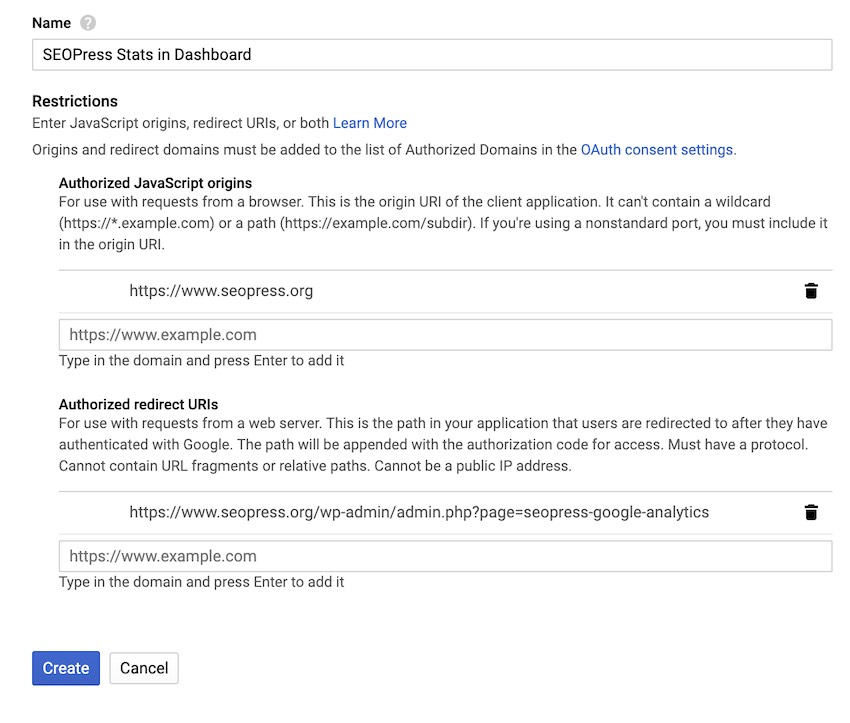Remove the seopress-google-analytics redirect URI via trash icon
The height and width of the screenshot is (723, 850).
810,512
